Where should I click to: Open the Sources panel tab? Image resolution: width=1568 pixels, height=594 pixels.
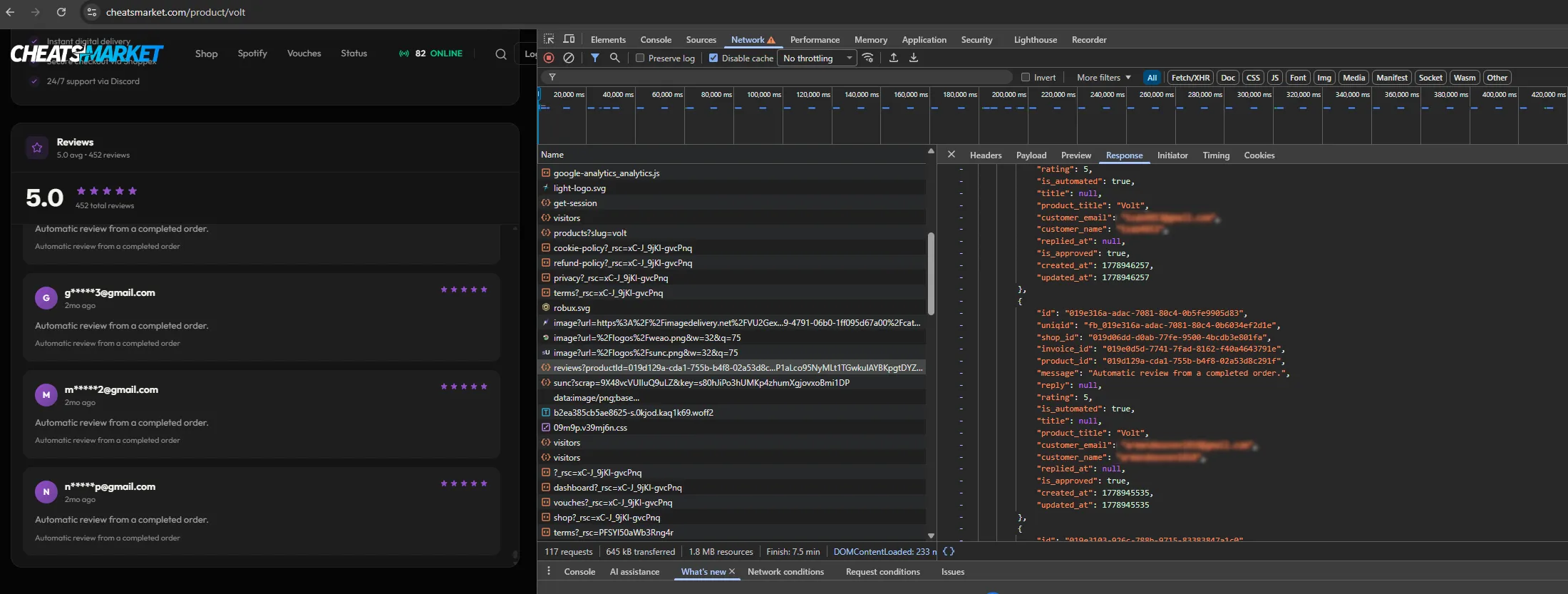701,40
